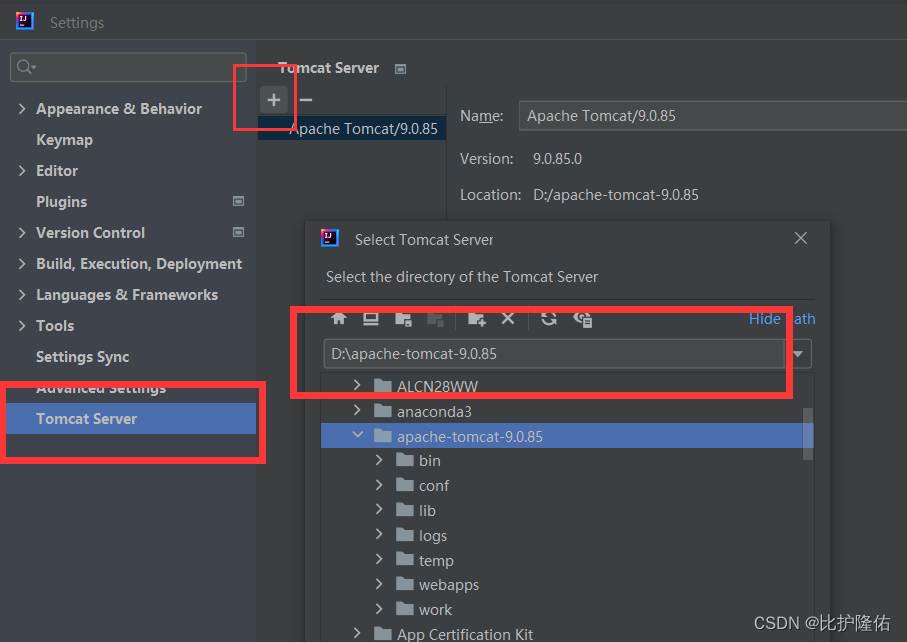
Task: Select the webapps folder
Action: pyautogui.click(x=448, y=585)
